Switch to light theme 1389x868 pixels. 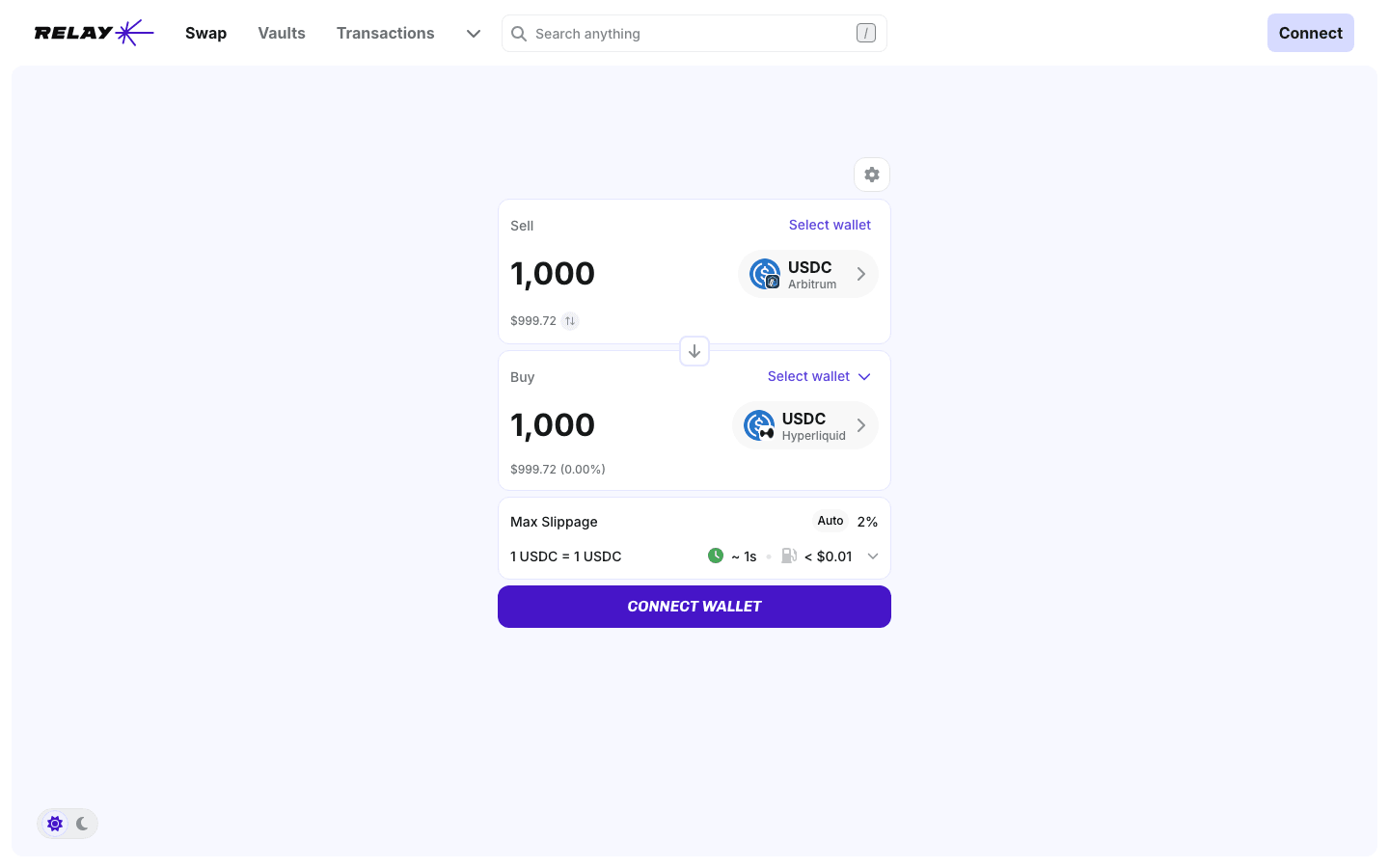click(55, 824)
